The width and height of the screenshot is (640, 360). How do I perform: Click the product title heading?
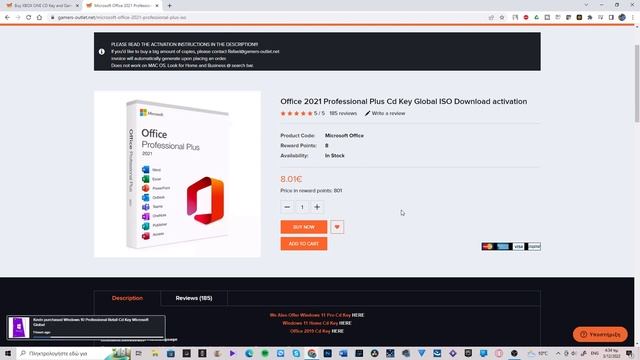click(x=404, y=101)
